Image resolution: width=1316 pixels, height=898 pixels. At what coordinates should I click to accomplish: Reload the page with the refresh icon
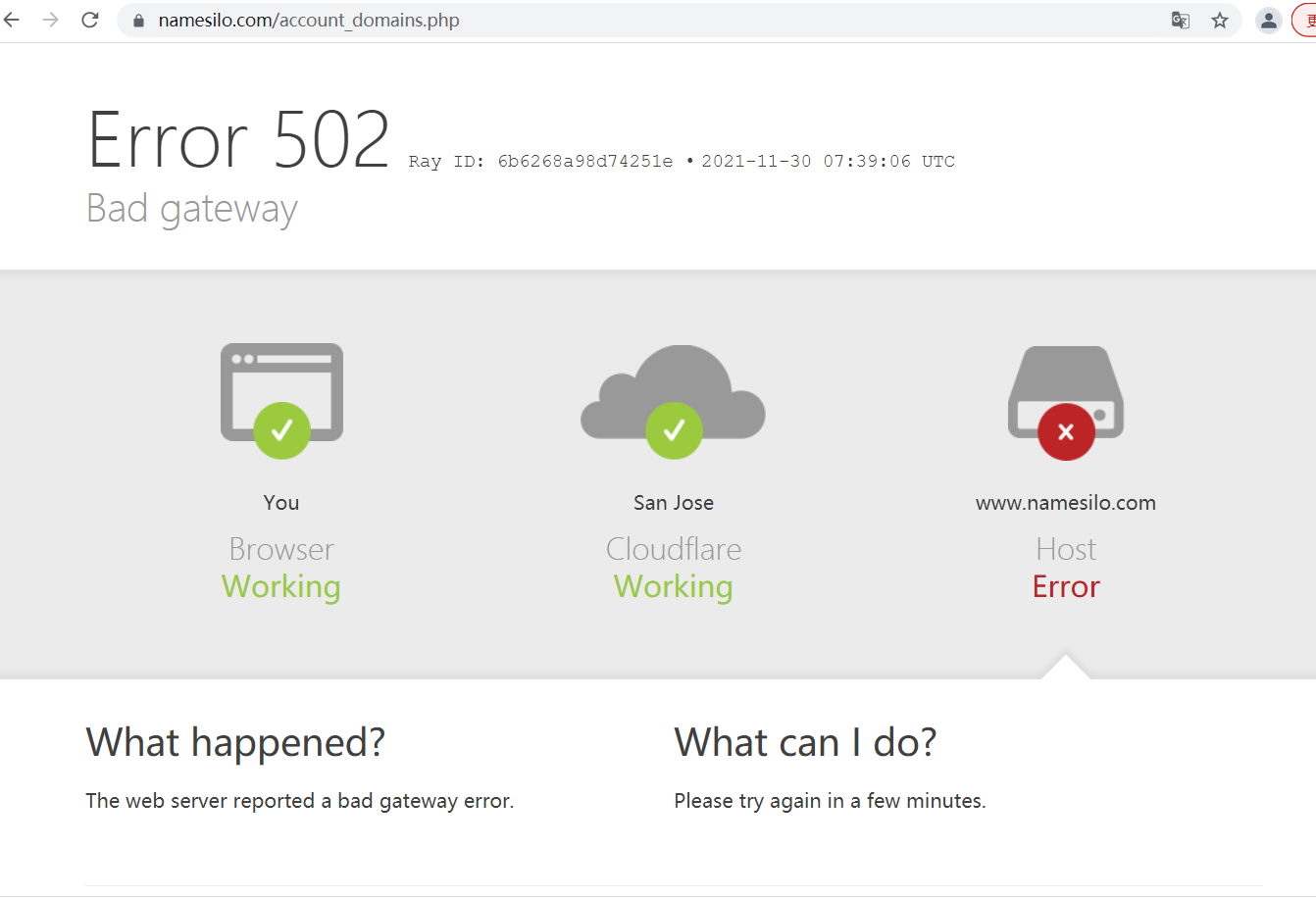pos(90,20)
